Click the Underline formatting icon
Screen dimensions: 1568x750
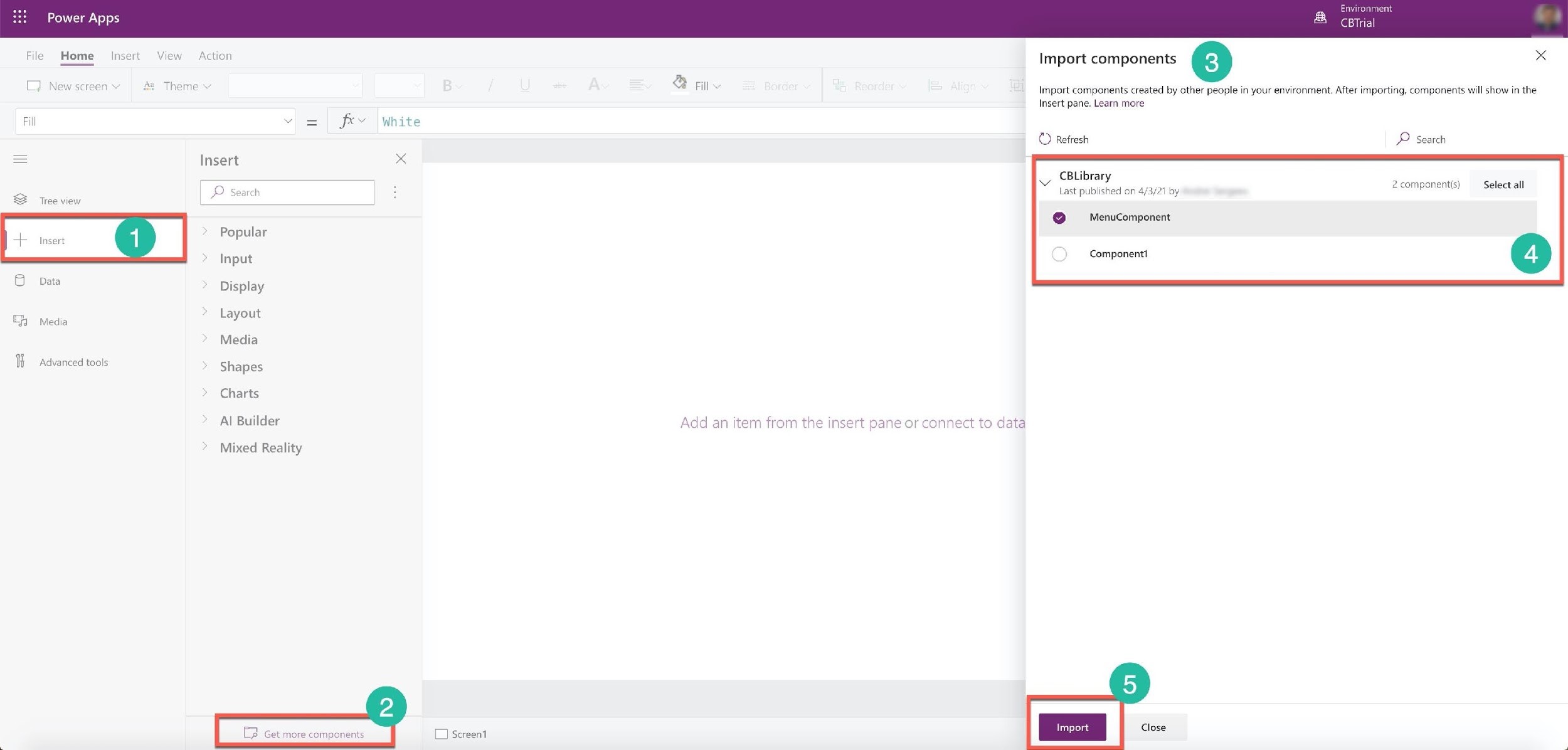pos(525,86)
